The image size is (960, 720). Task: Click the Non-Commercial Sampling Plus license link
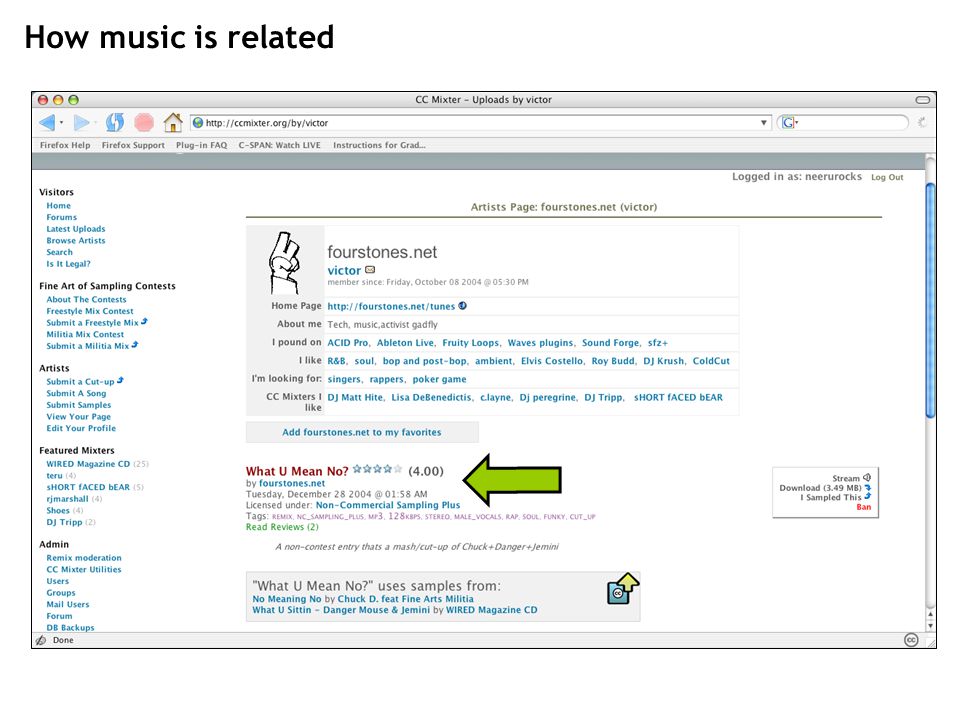pos(388,505)
